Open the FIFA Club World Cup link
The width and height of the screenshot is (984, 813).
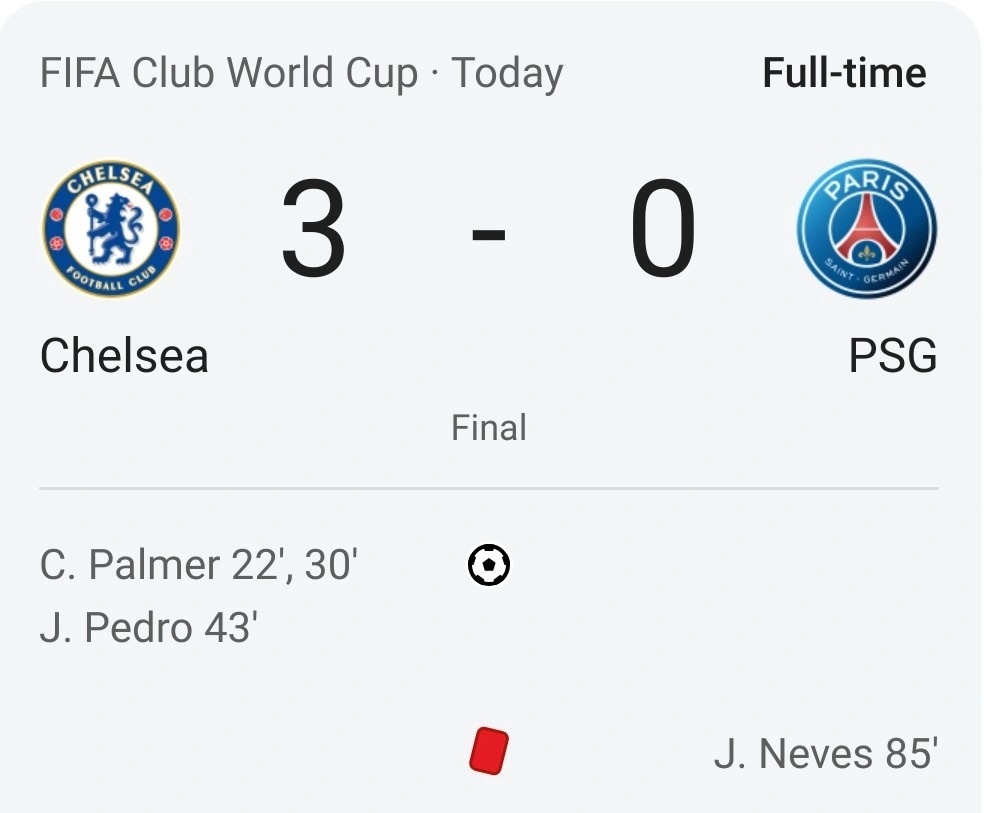[227, 71]
